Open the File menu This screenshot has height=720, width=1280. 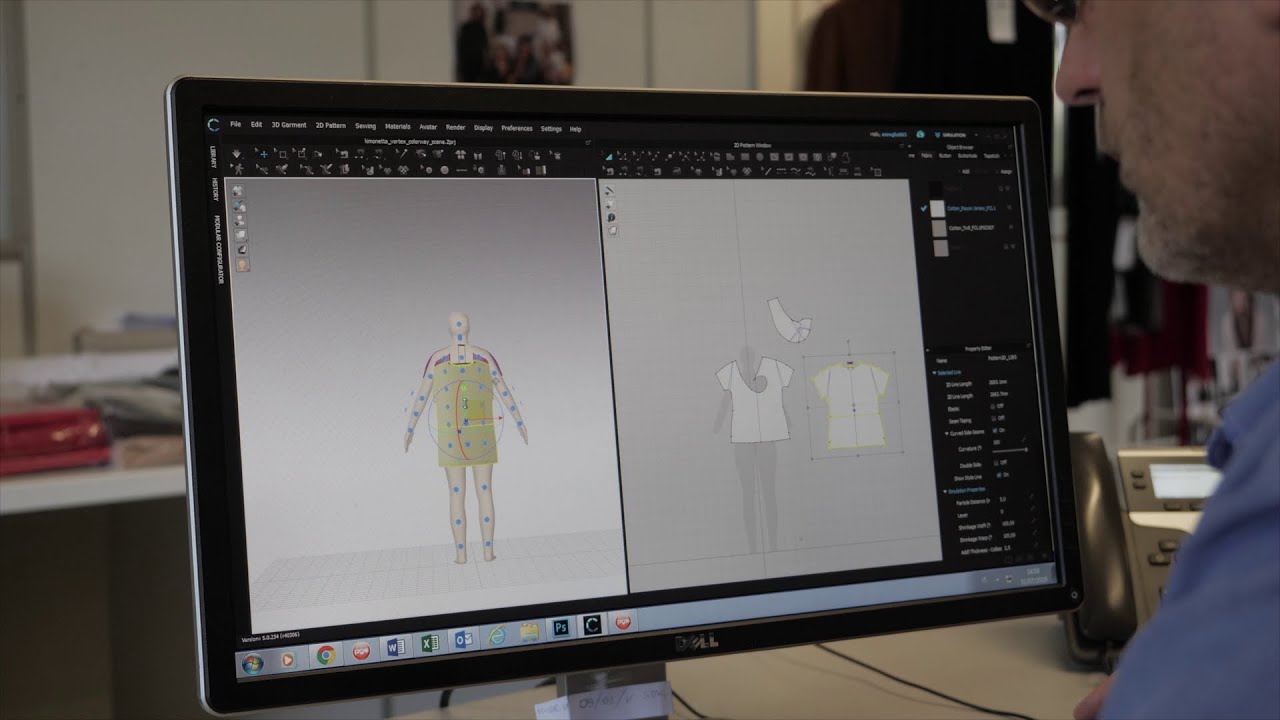(x=236, y=126)
